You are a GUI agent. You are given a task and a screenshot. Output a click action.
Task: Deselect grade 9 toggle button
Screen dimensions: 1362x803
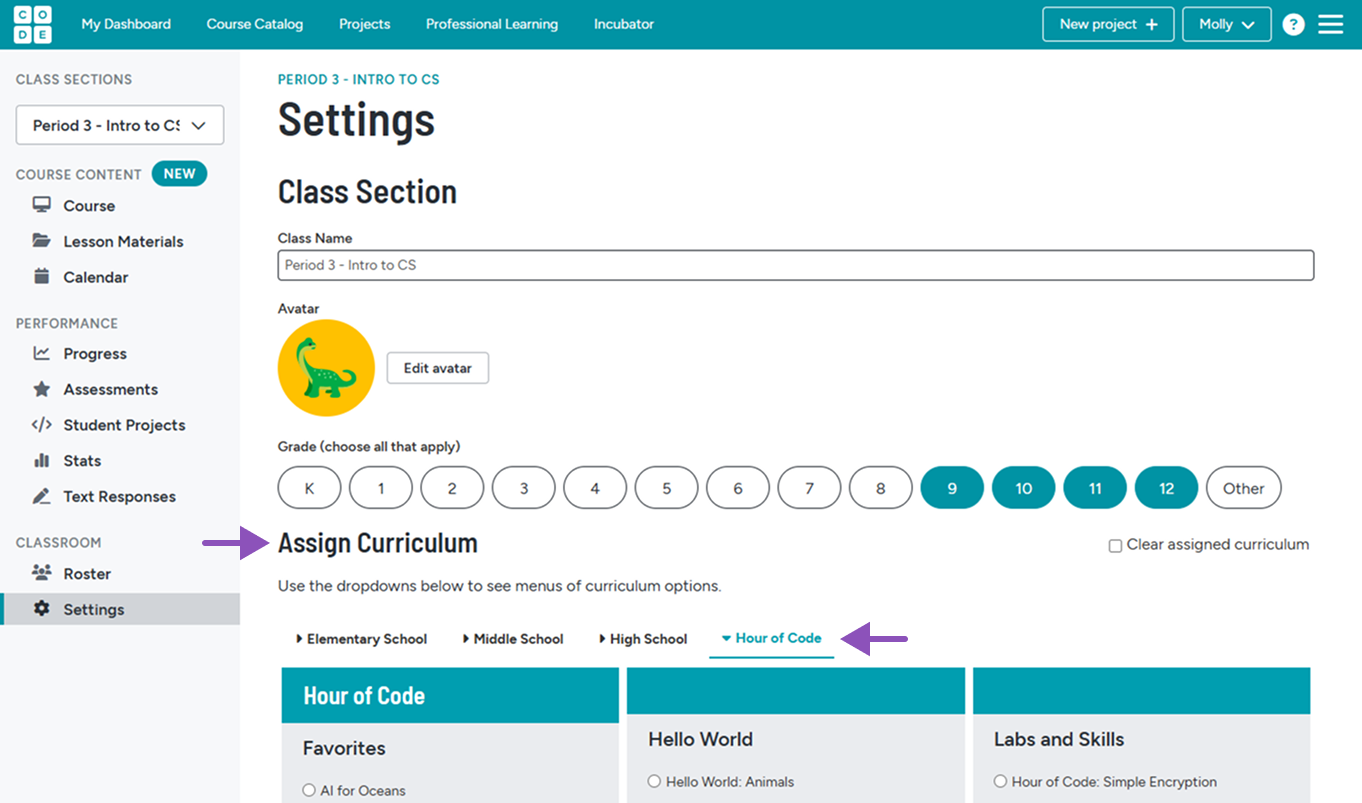[951, 488]
